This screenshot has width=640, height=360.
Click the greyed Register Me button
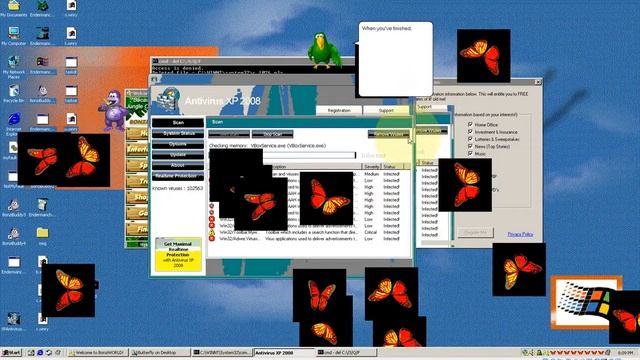(475, 233)
